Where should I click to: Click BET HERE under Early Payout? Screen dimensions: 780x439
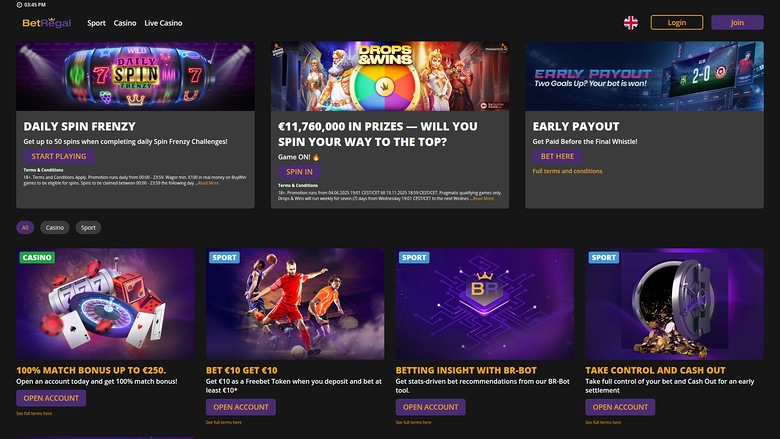[557, 157]
